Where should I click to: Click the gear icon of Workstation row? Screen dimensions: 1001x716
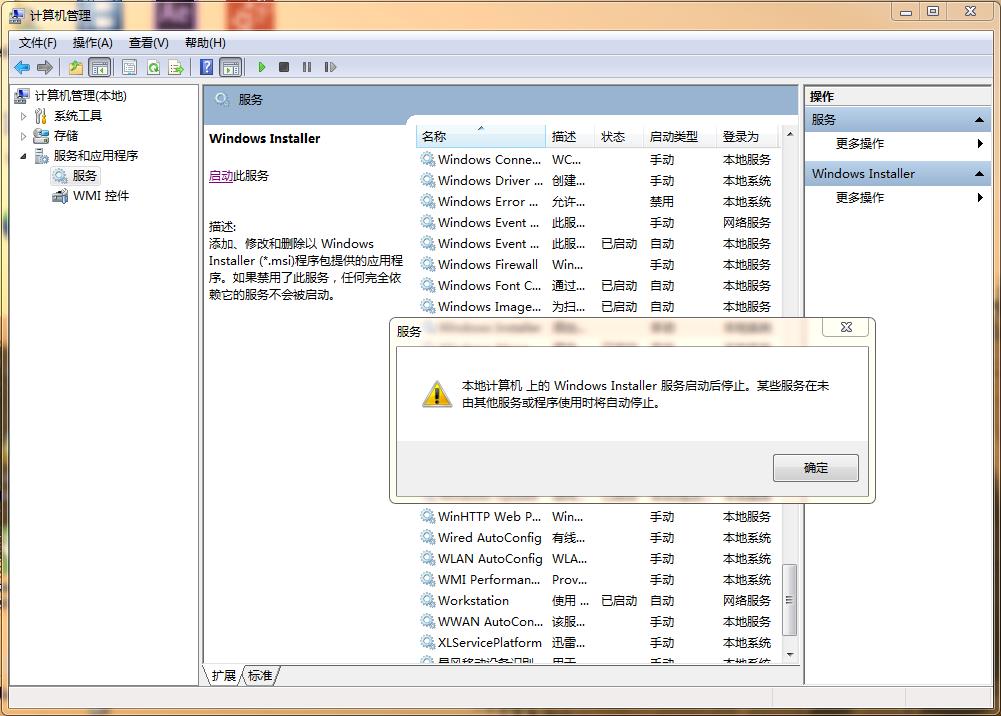[x=427, y=600]
